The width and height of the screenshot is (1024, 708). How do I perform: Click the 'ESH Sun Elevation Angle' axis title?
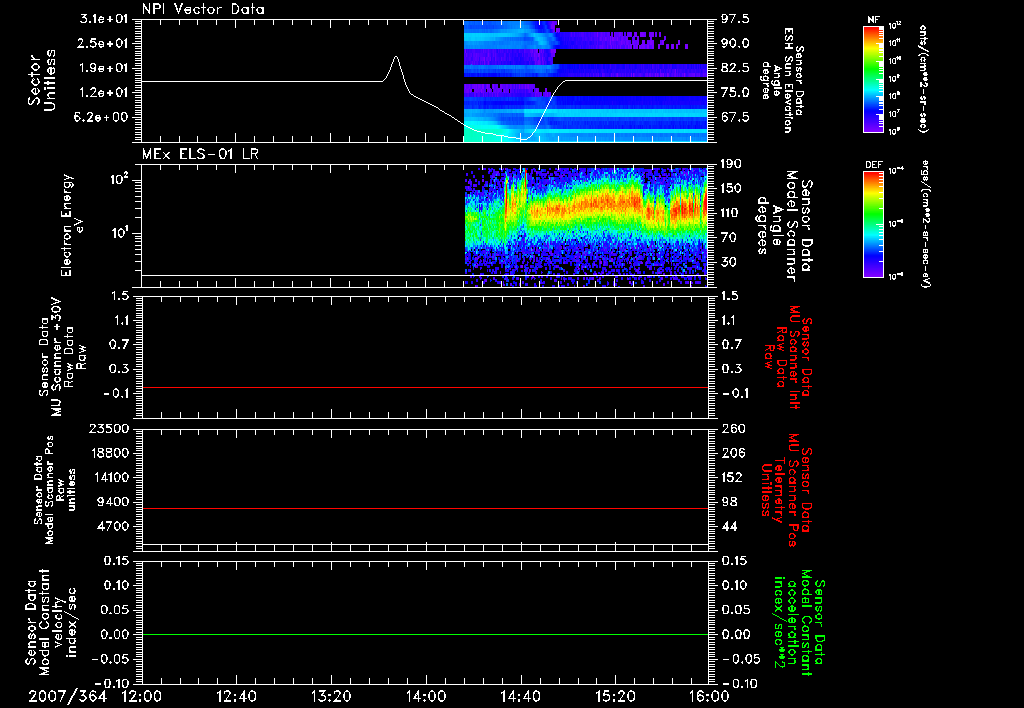781,80
